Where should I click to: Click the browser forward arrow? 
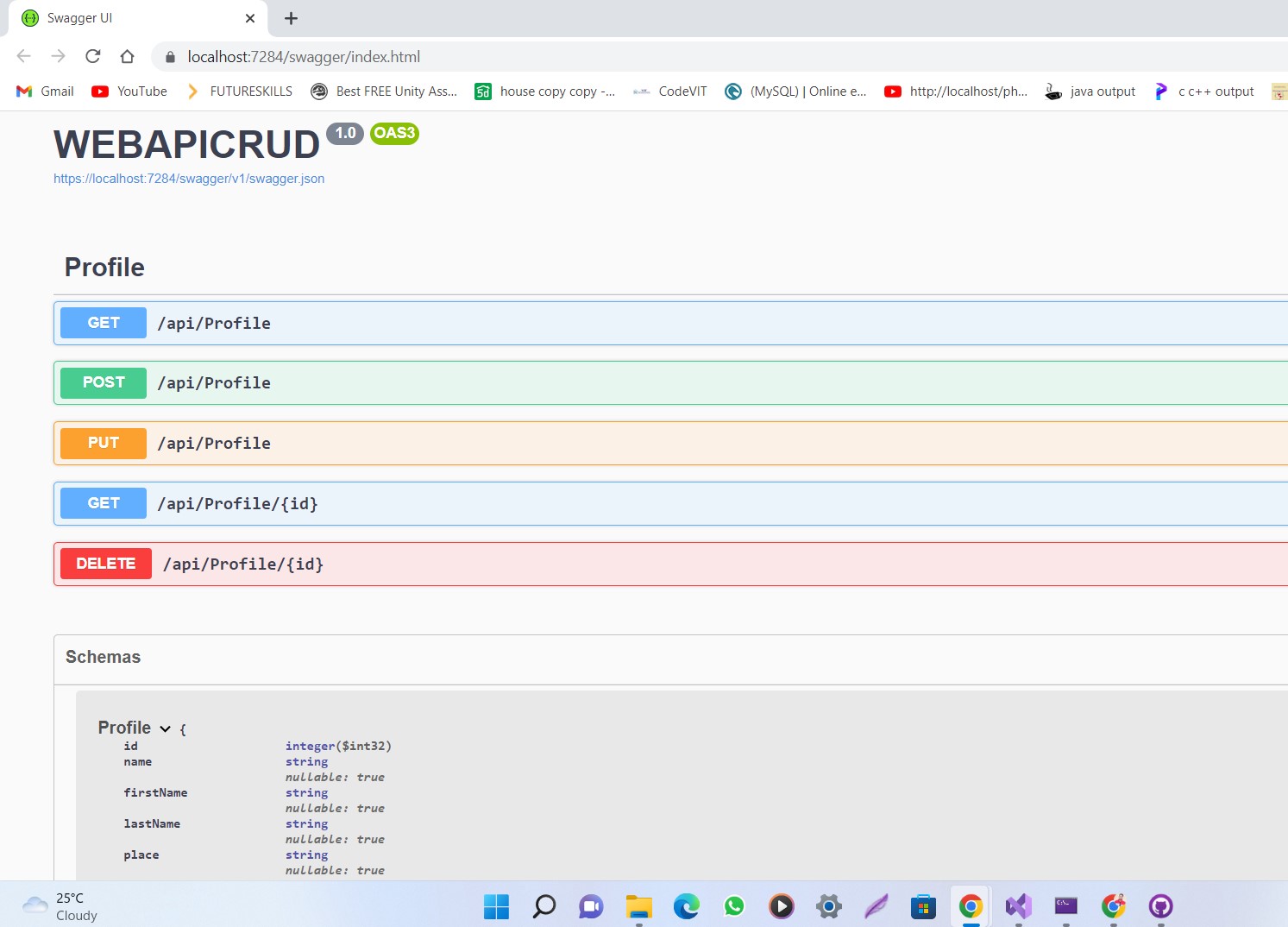click(59, 57)
